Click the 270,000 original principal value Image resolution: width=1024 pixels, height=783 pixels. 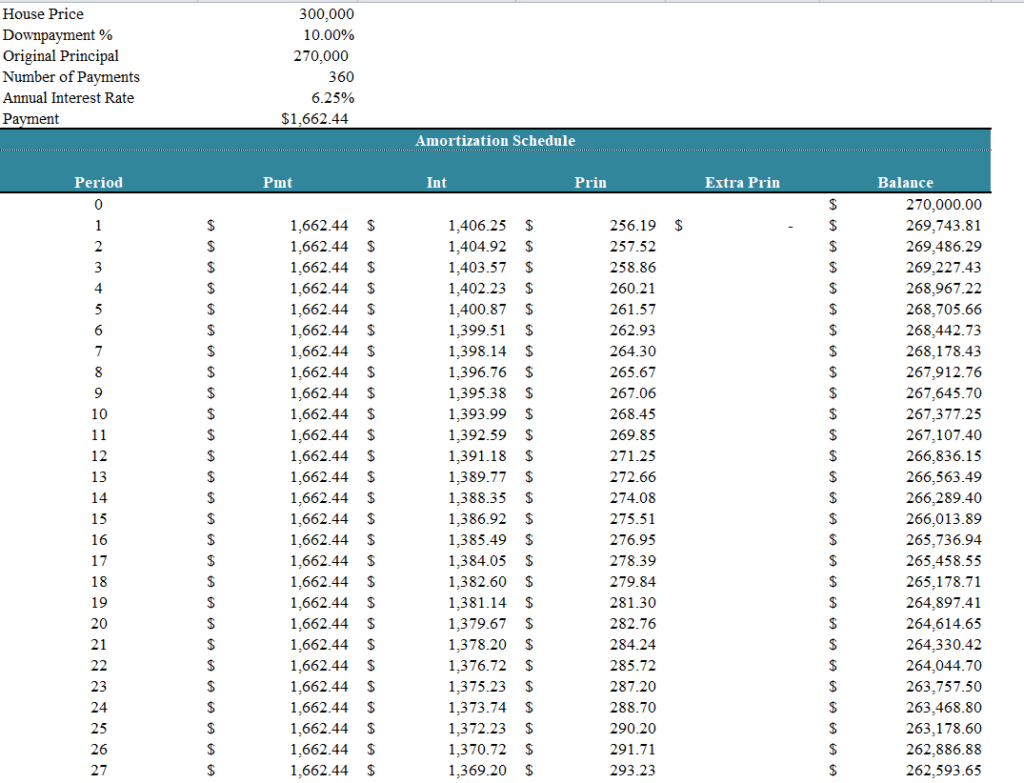(x=321, y=56)
